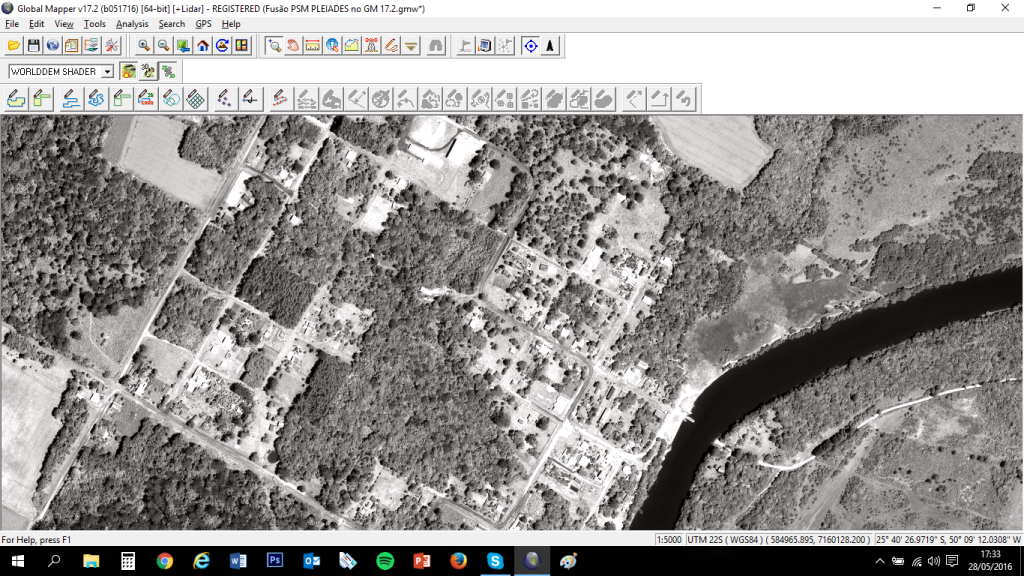Open the Analysis menu
The width and height of the screenshot is (1024, 576).
132,24
